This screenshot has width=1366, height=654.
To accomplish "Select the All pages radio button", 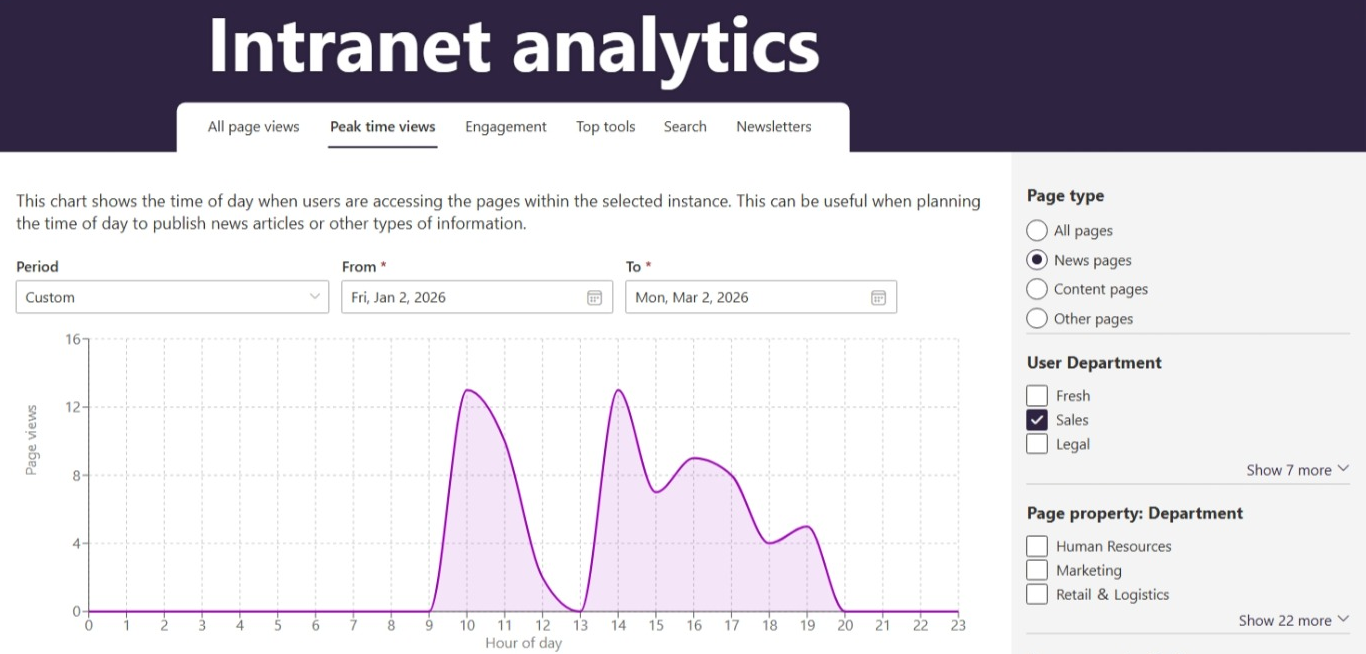I will [x=1037, y=231].
